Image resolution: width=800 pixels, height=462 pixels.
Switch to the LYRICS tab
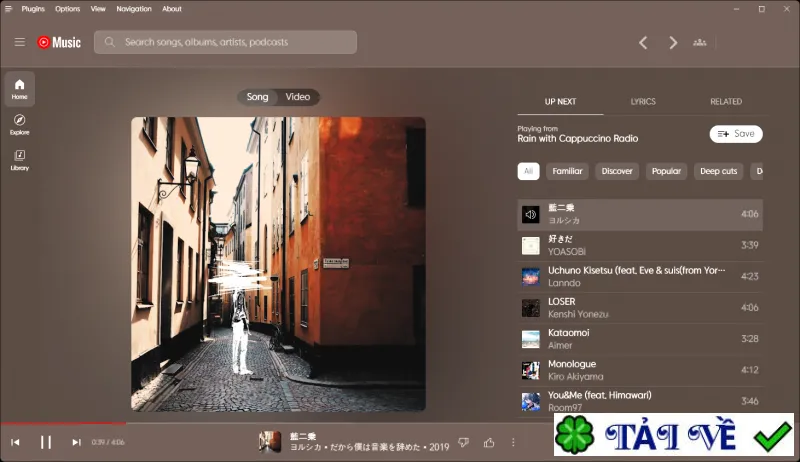click(643, 101)
